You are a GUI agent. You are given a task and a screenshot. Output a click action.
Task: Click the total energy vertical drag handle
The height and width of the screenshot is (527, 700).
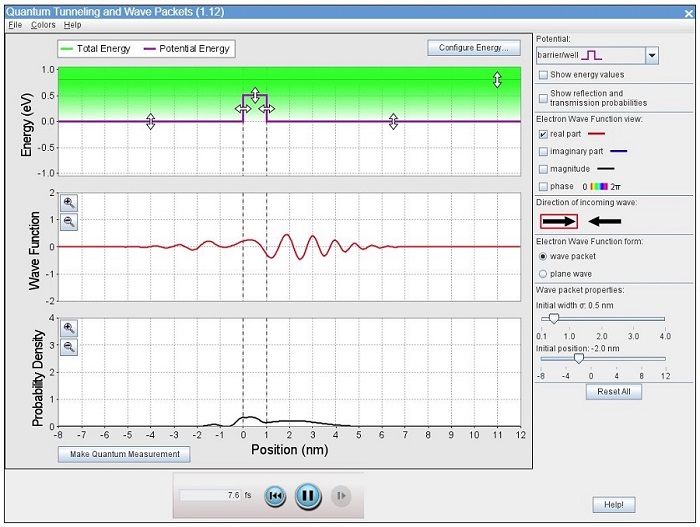coord(497,79)
